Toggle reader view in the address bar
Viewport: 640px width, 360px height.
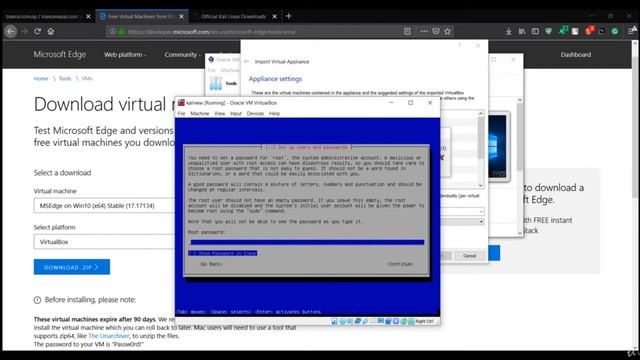coord(407,31)
